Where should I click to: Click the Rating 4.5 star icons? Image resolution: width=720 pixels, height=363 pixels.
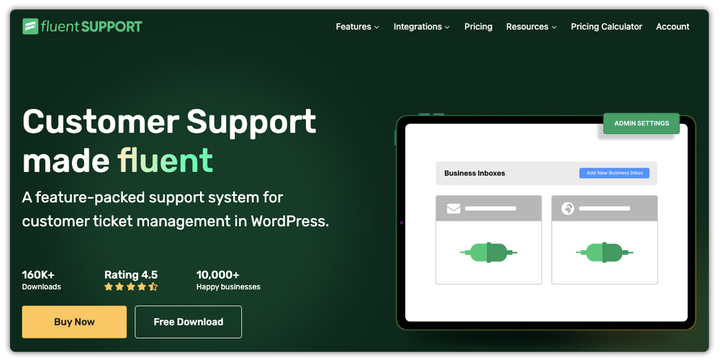pos(131,287)
